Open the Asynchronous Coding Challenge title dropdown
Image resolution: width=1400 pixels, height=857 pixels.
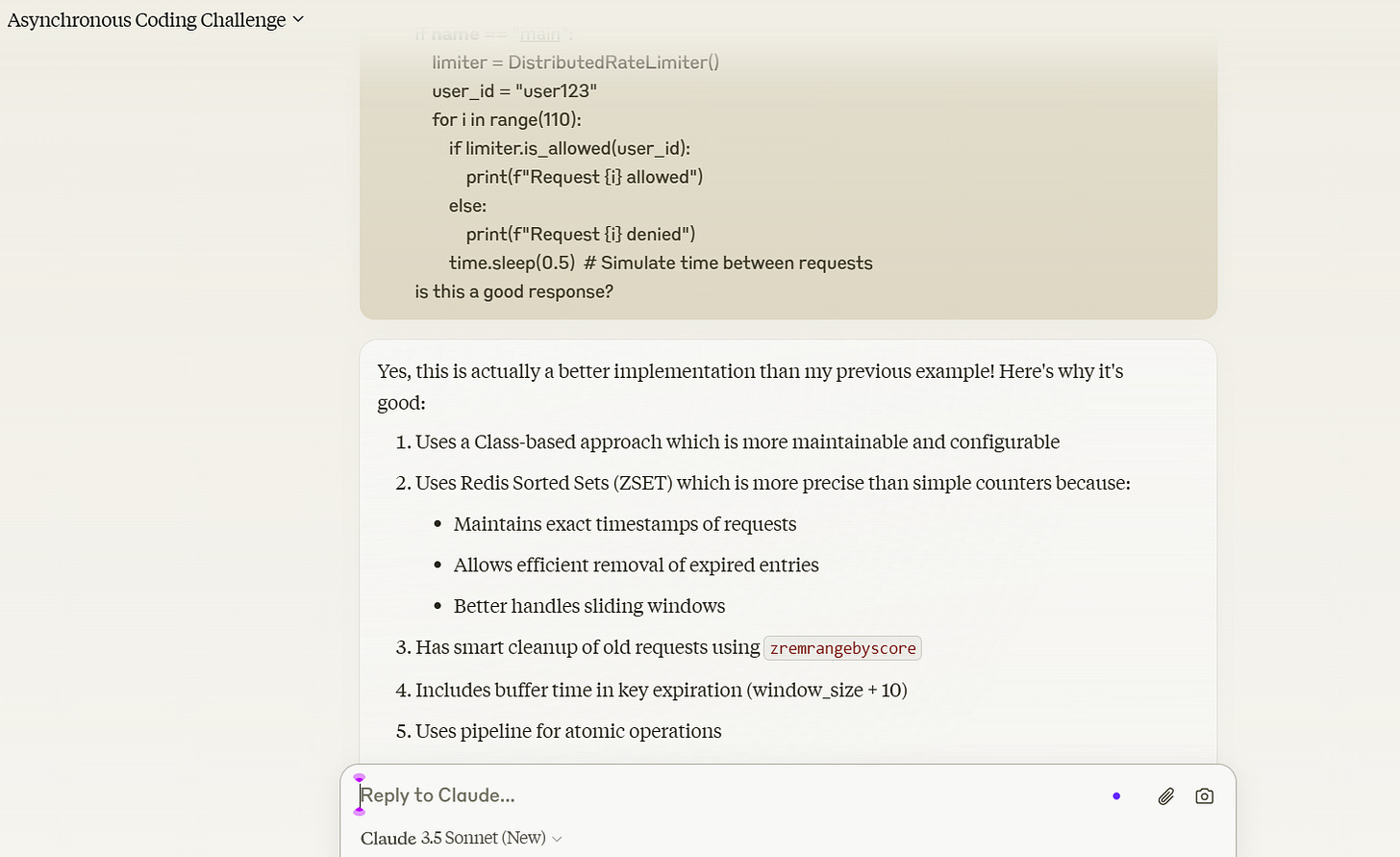point(156,19)
